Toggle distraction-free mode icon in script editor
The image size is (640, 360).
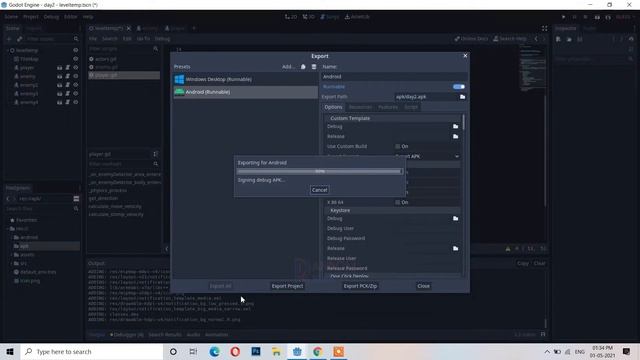click(x=544, y=28)
